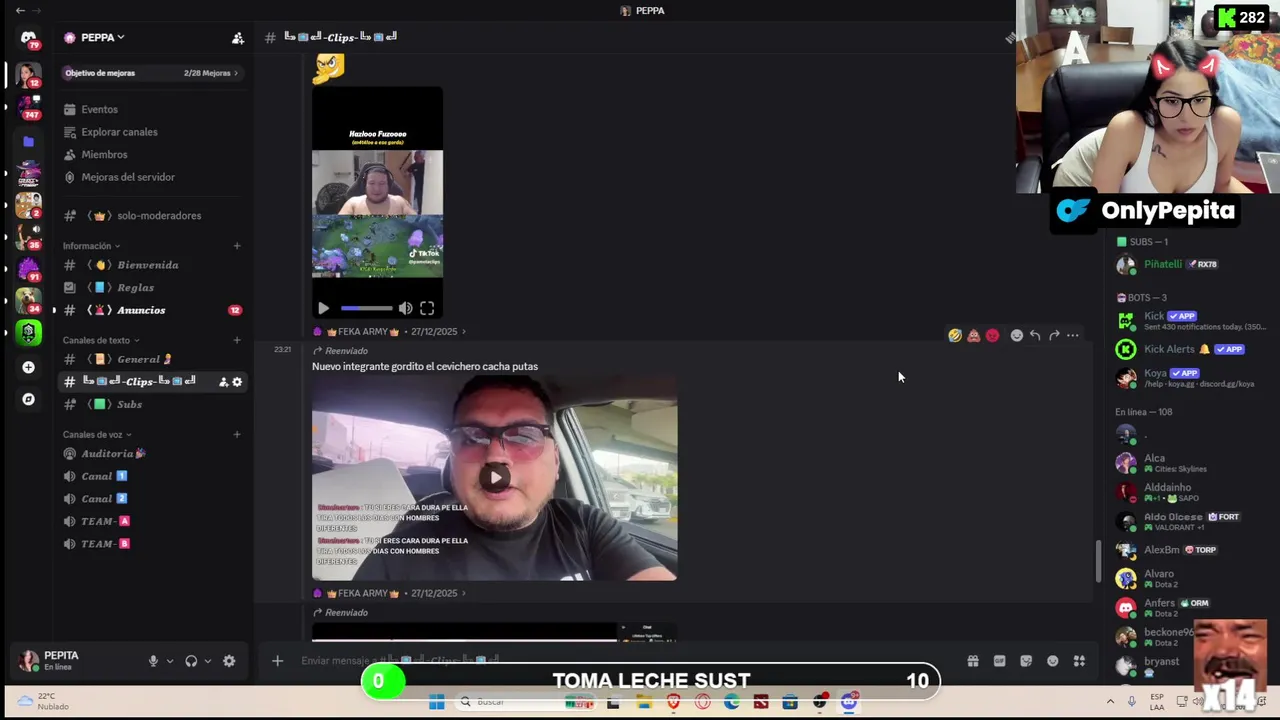The height and width of the screenshot is (720, 1280).
Task: Forward the hovered message
Action: click(x=1054, y=335)
